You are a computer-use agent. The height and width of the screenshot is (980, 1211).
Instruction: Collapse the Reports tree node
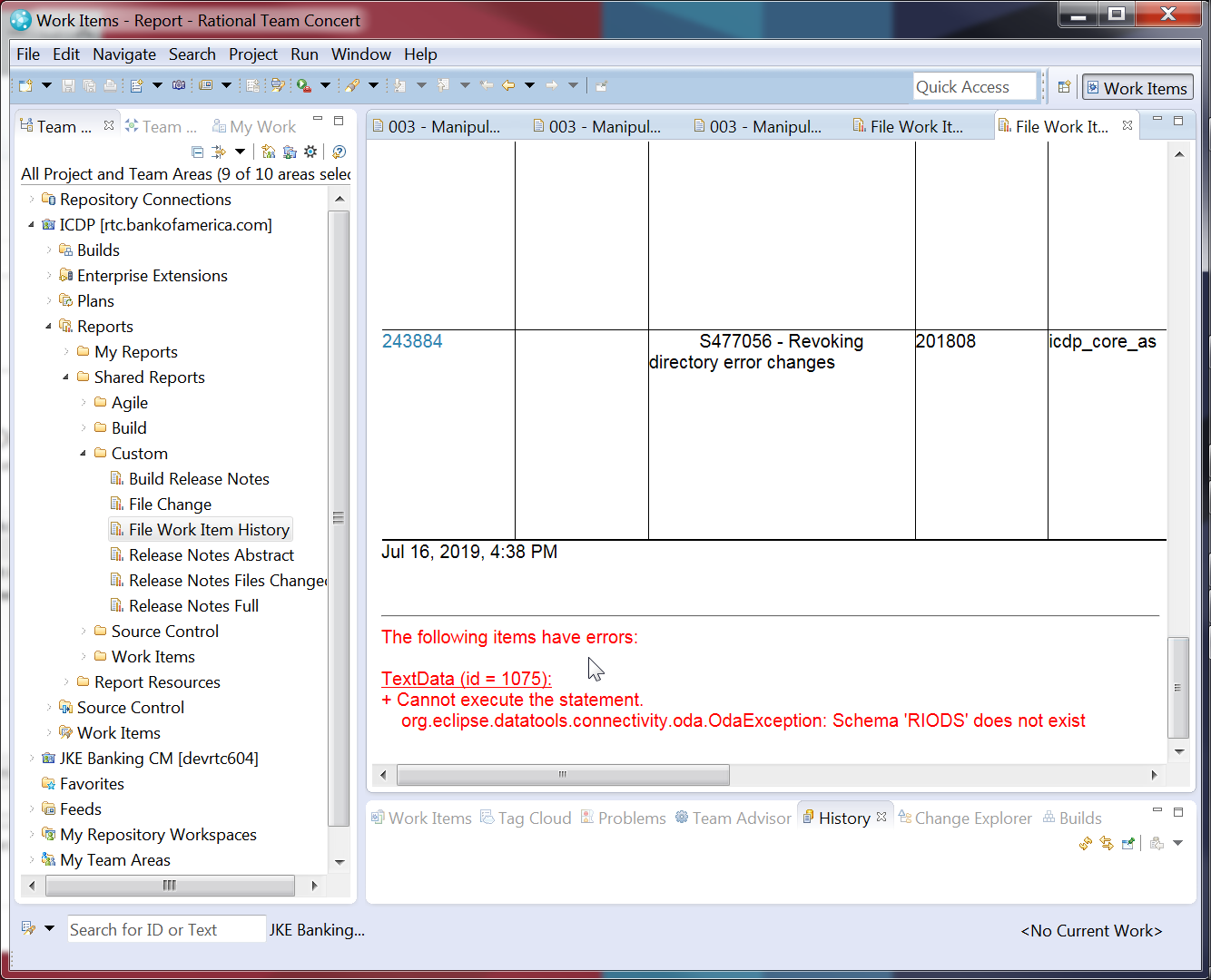pyautogui.click(x=49, y=326)
